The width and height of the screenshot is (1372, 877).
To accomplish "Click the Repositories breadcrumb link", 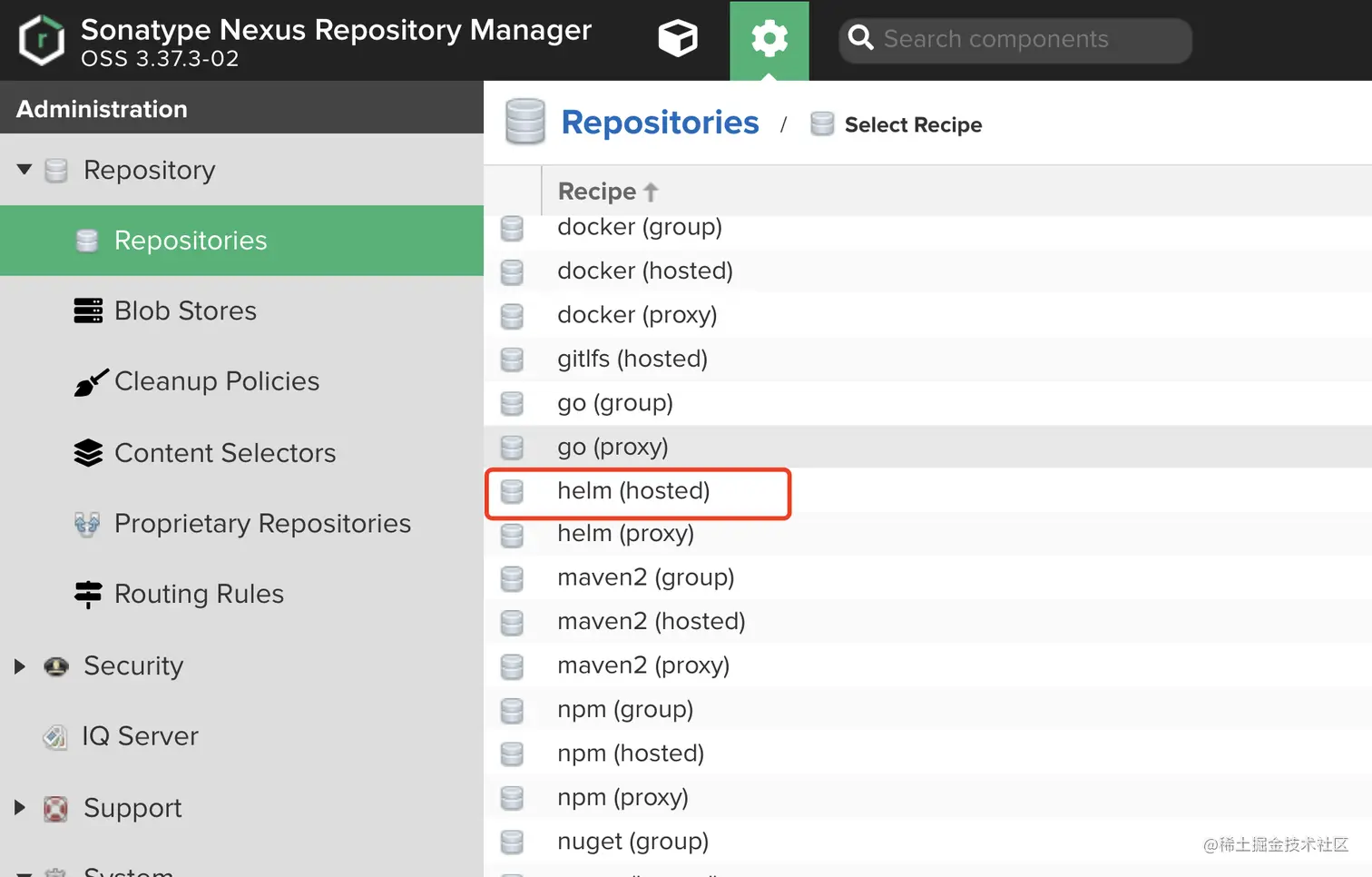I will point(660,123).
